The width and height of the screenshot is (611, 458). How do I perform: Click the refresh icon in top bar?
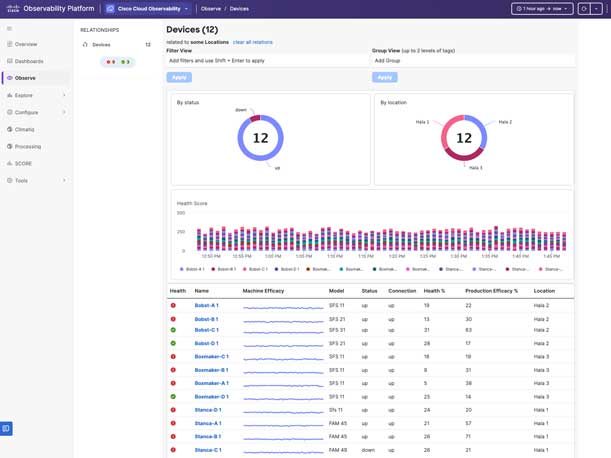(584, 9)
